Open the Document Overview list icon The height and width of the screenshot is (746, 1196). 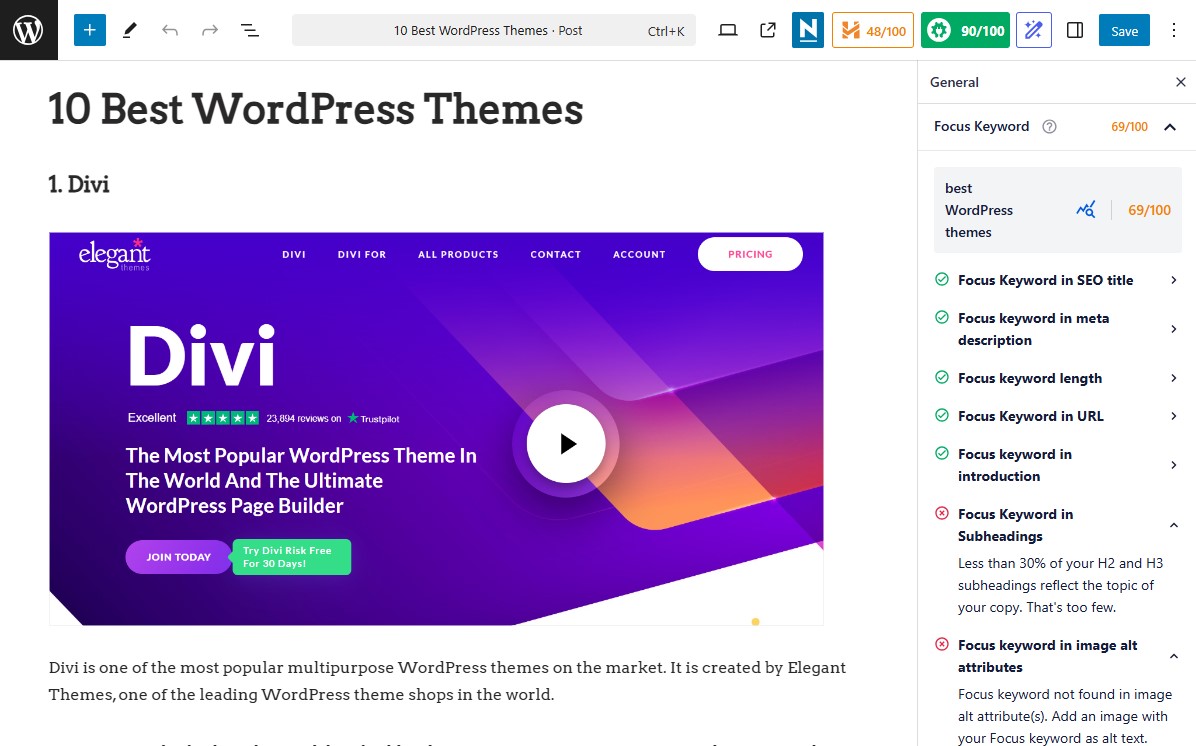tap(249, 31)
